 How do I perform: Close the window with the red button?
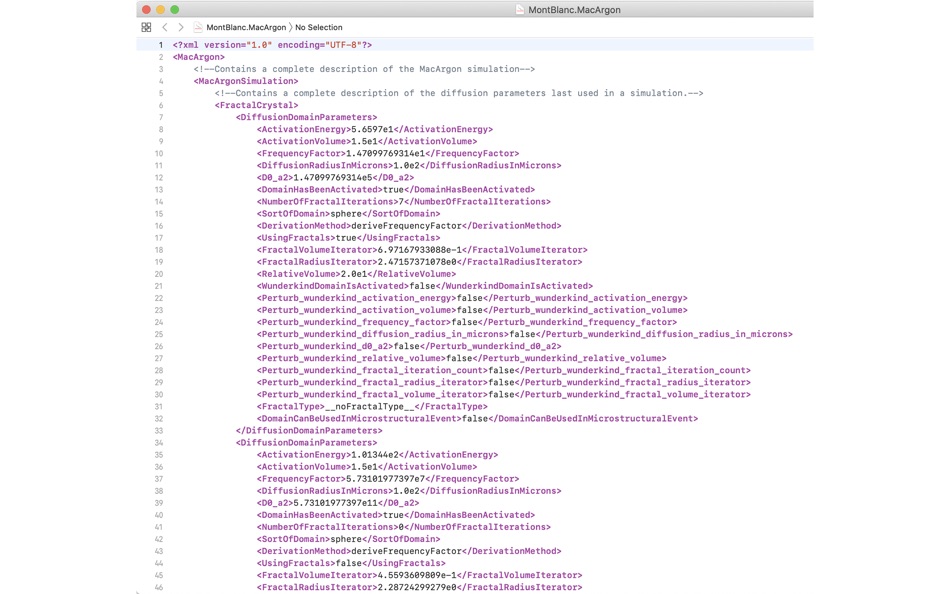coord(146,9)
